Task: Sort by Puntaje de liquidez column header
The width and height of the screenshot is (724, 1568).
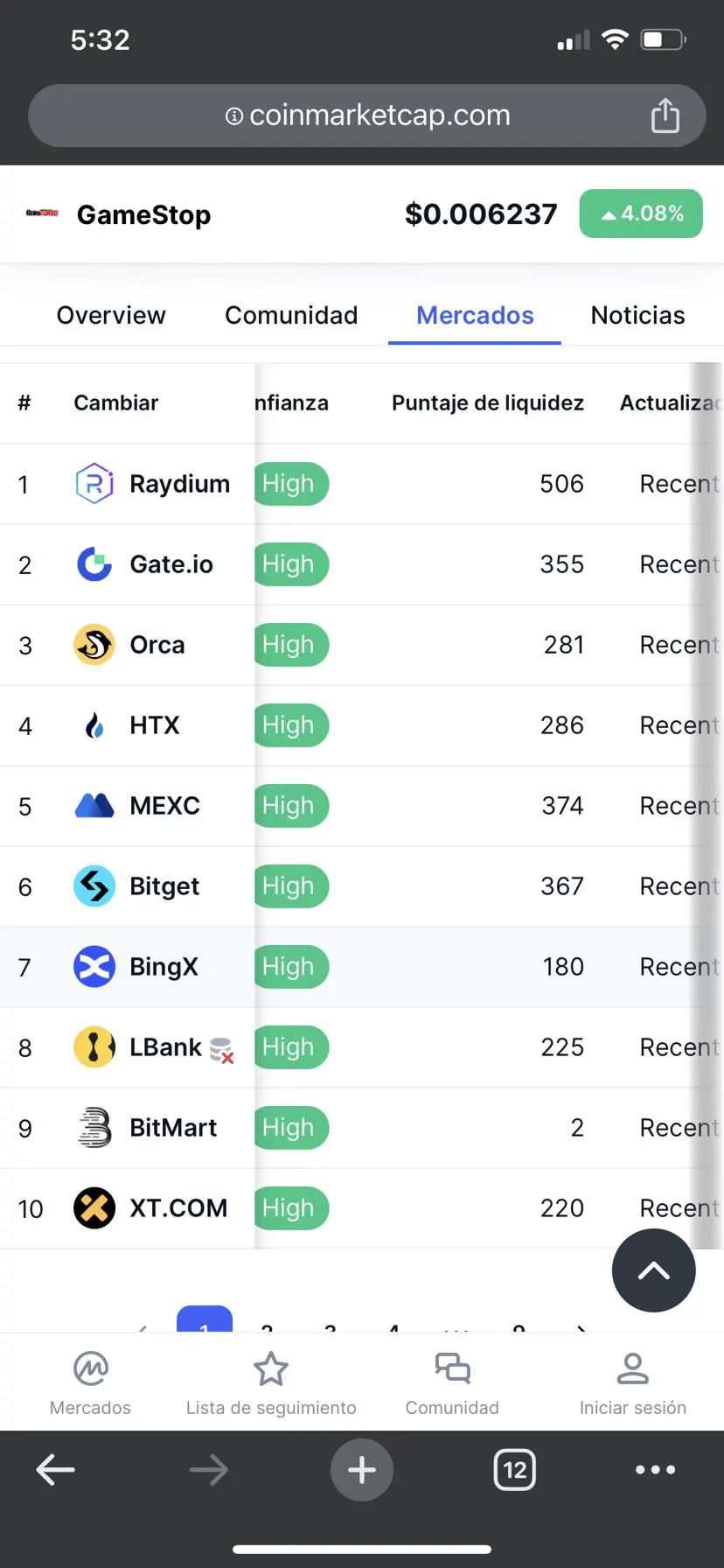Action: 487,402
